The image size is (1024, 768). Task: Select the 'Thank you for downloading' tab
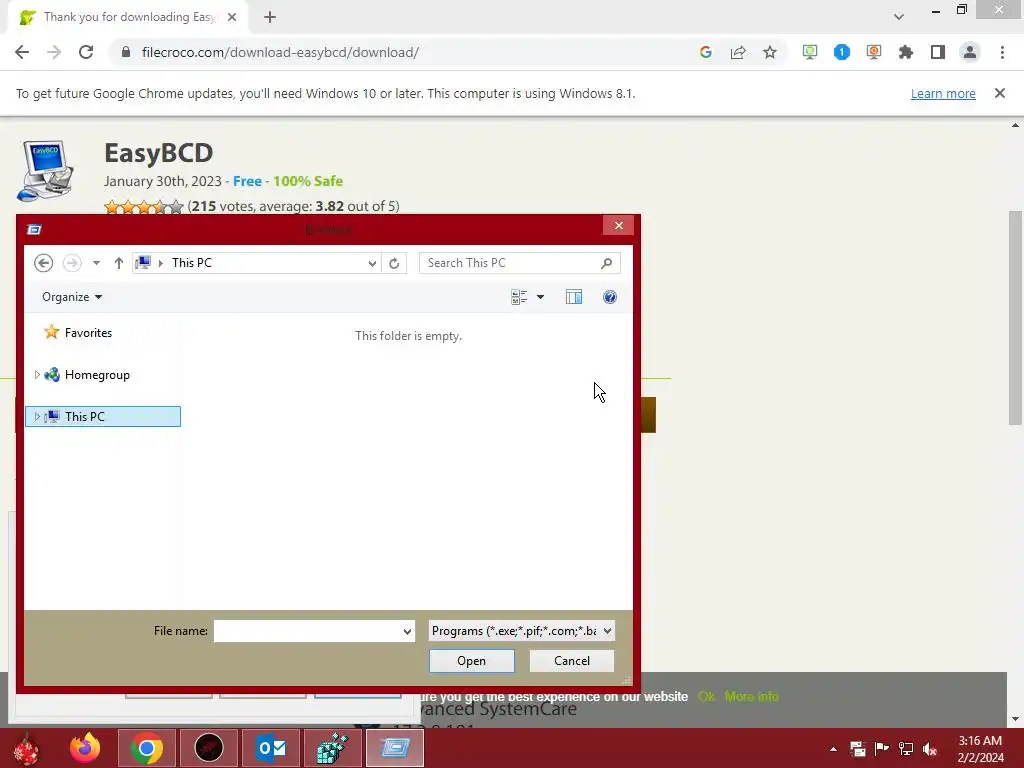128,17
